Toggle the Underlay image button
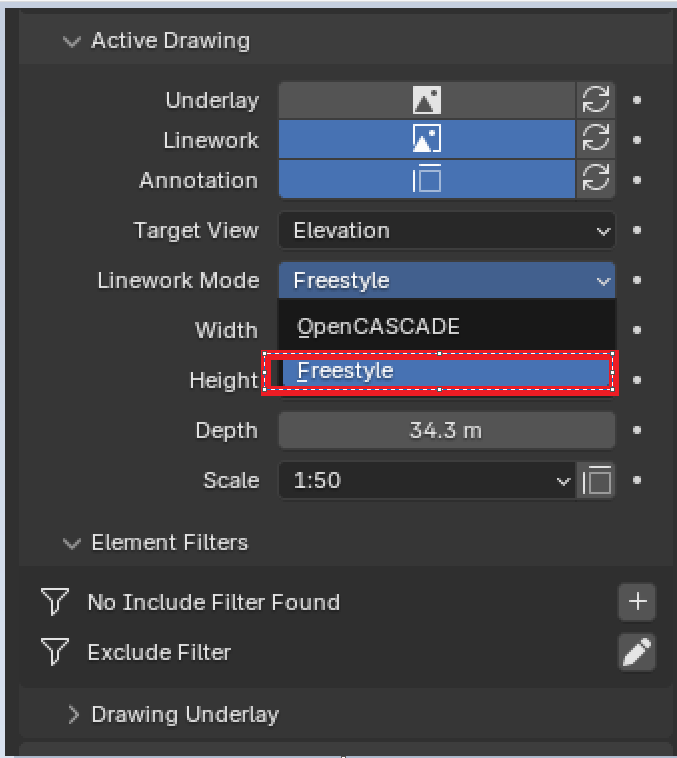677x758 pixels. point(427,100)
